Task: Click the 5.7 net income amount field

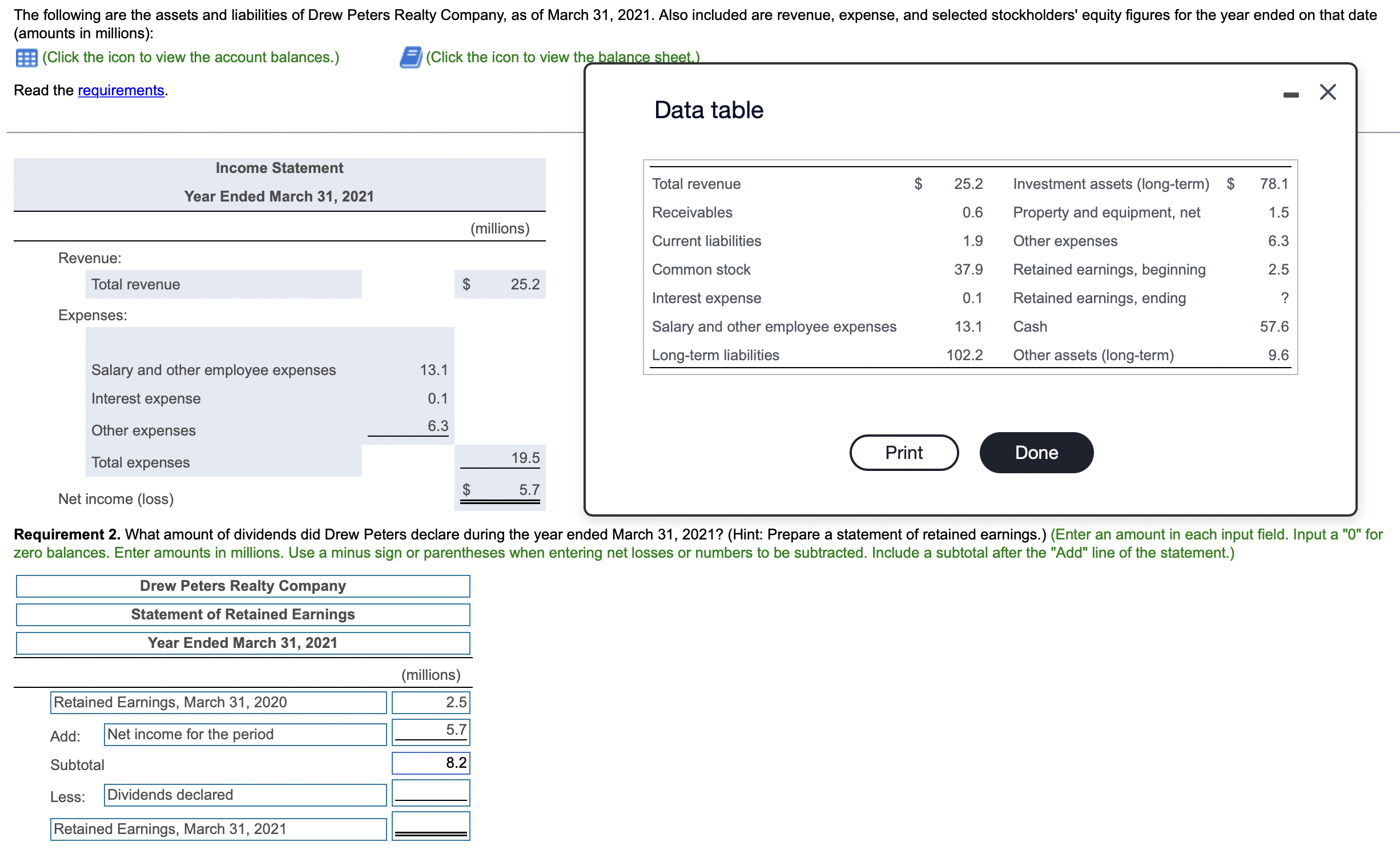Action: [431, 731]
